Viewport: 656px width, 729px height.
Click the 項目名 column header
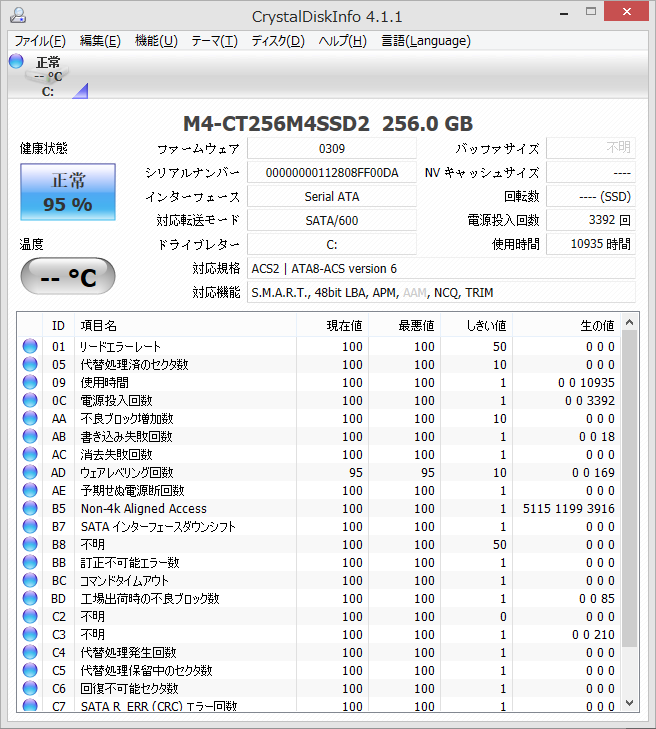coord(186,325)
